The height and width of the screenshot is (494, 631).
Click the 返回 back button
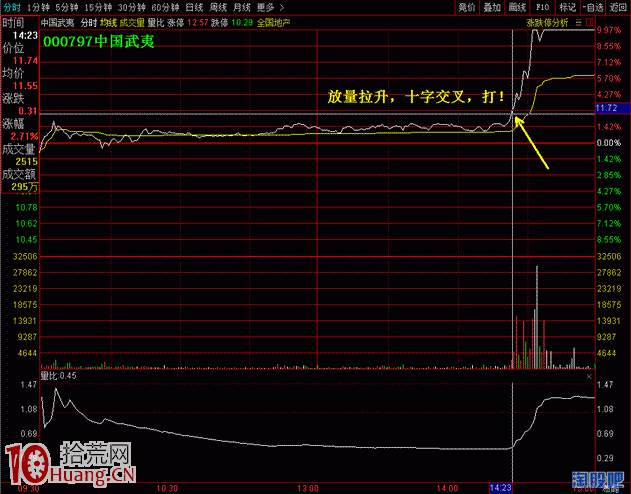[618, 7]
